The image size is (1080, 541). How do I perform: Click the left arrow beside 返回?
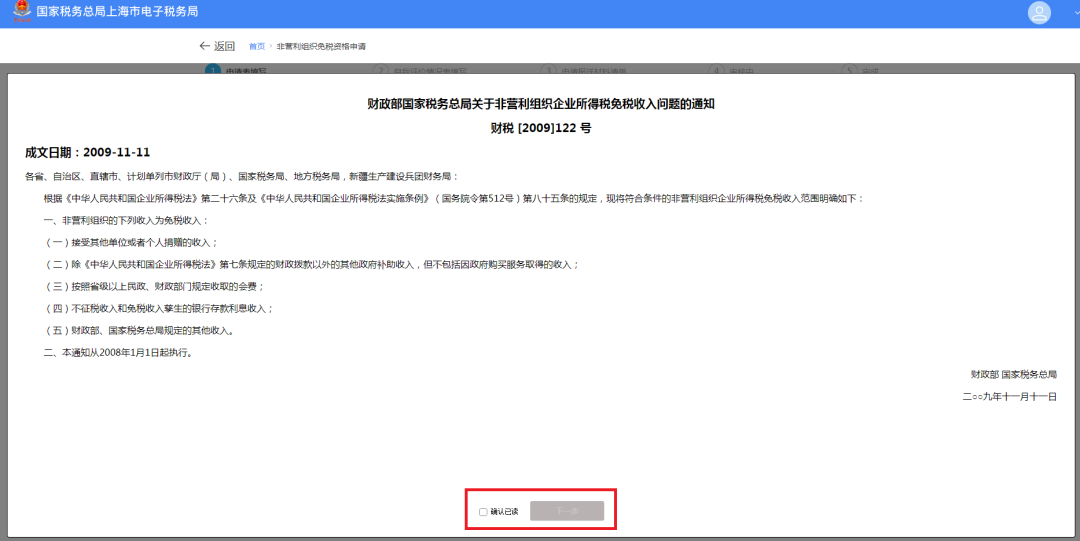(x=205, y=46)
